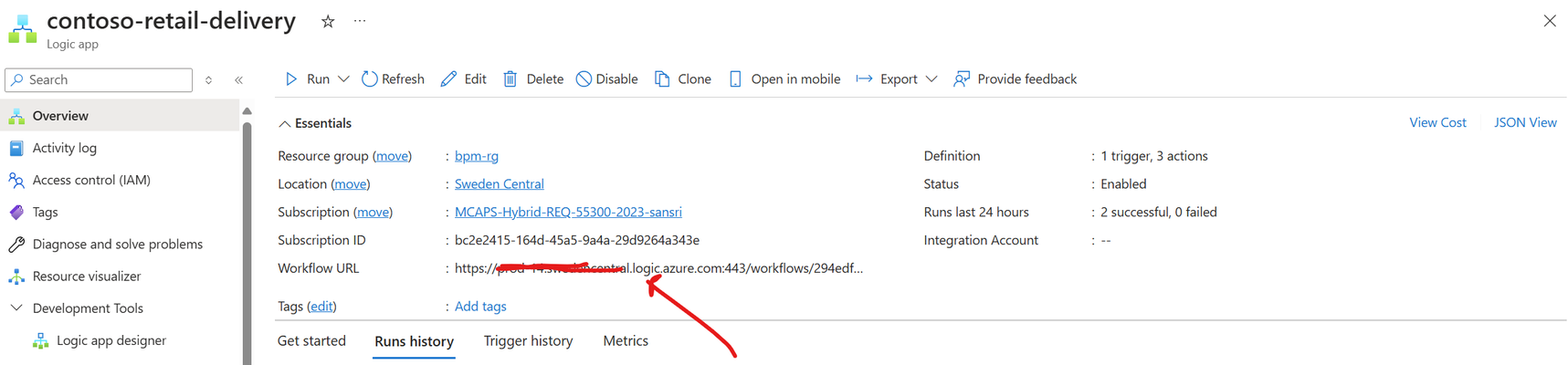
Task: Click the View Cost link
Action: pos(1437,122)
